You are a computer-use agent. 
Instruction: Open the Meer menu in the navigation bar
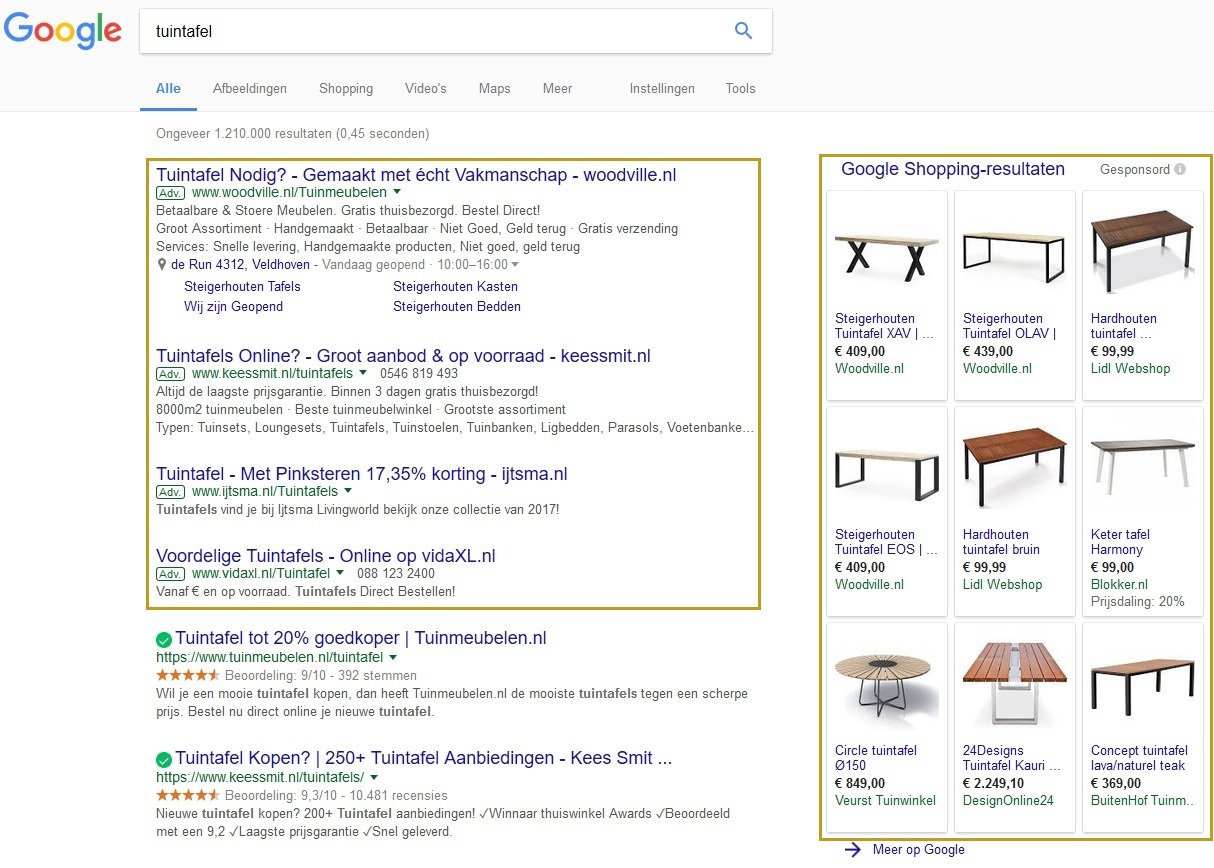(557, 89)
